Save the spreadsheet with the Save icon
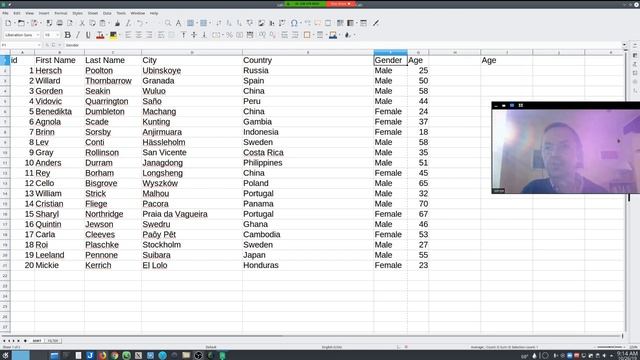The height and width of the screenshot is (360, 640). 34,23
